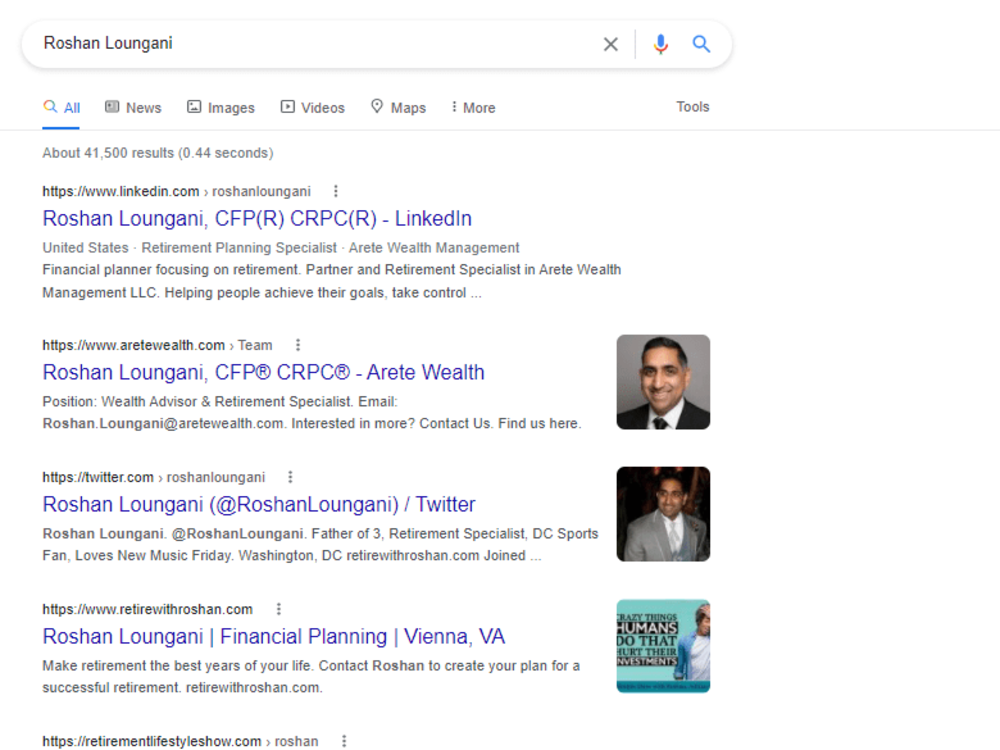Open three-dot menu for retirewithroshan.com result
The image size is (1000, 750).
[279, 609]
